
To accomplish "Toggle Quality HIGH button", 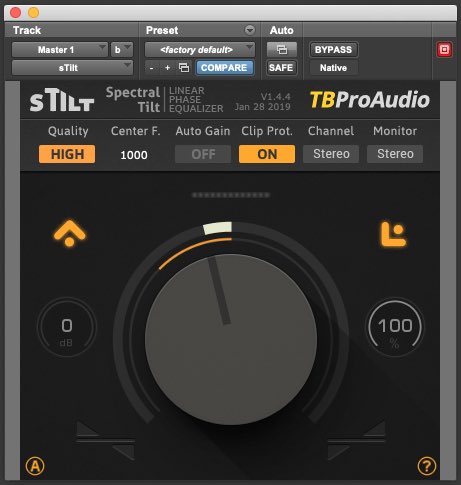I will pyautogui.click(x=67, y=154).
